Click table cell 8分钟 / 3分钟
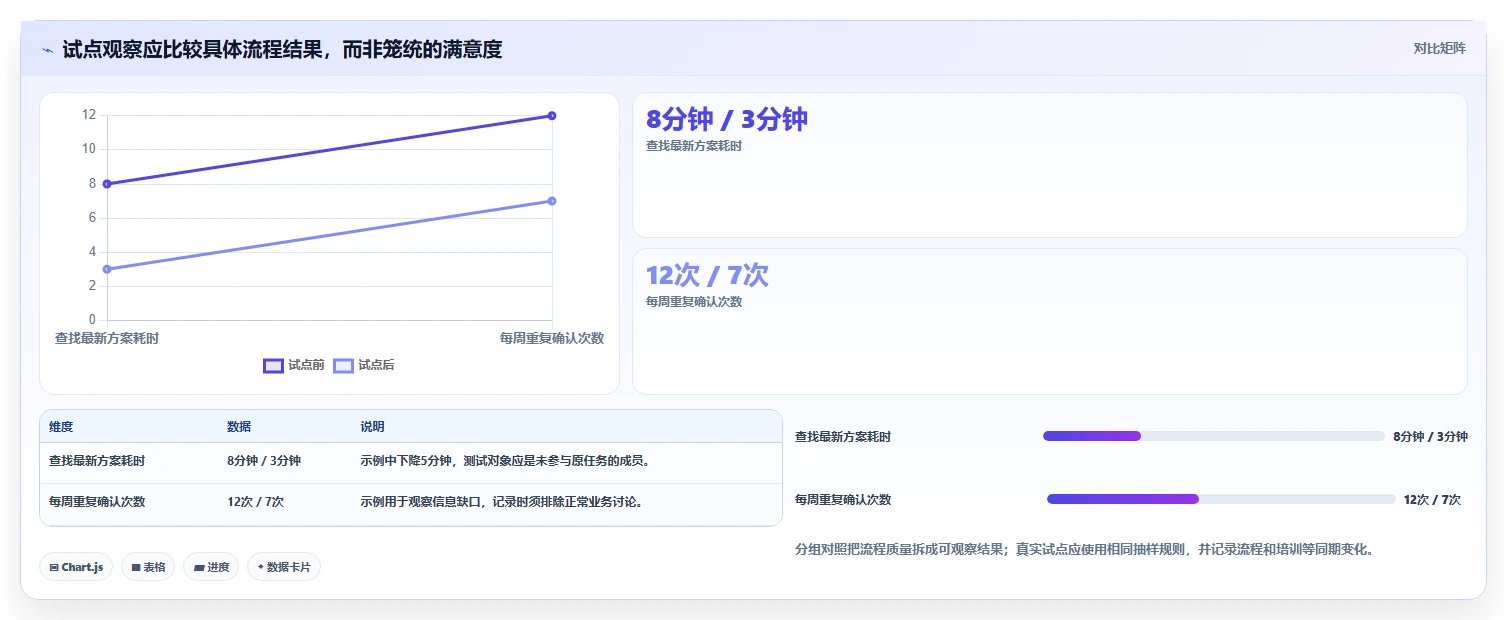 (x=264, y=461)
